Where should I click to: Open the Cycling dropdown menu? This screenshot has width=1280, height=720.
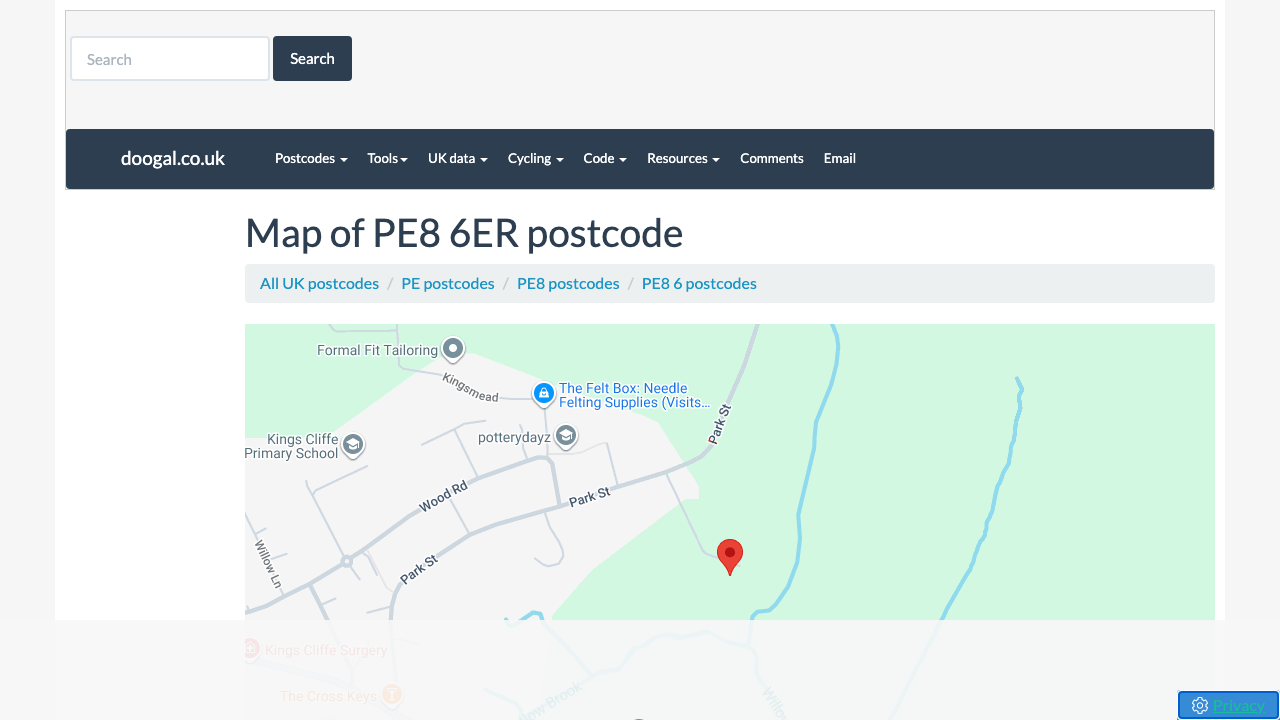pos(535,158)
